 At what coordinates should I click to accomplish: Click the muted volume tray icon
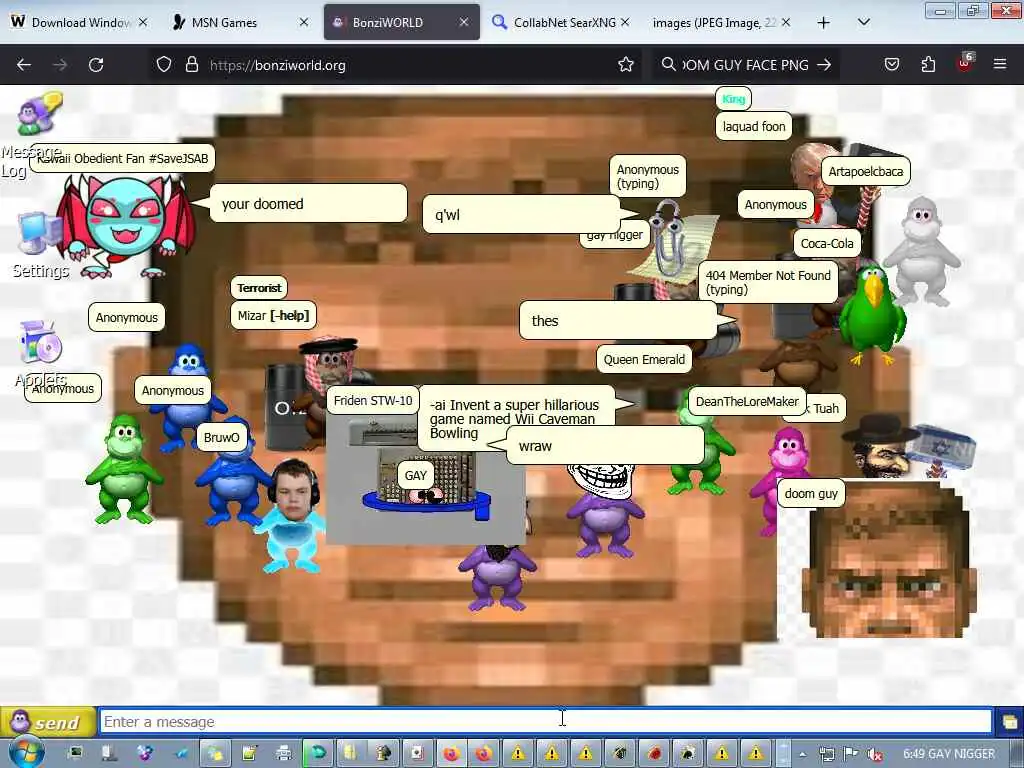coord(875,754)
